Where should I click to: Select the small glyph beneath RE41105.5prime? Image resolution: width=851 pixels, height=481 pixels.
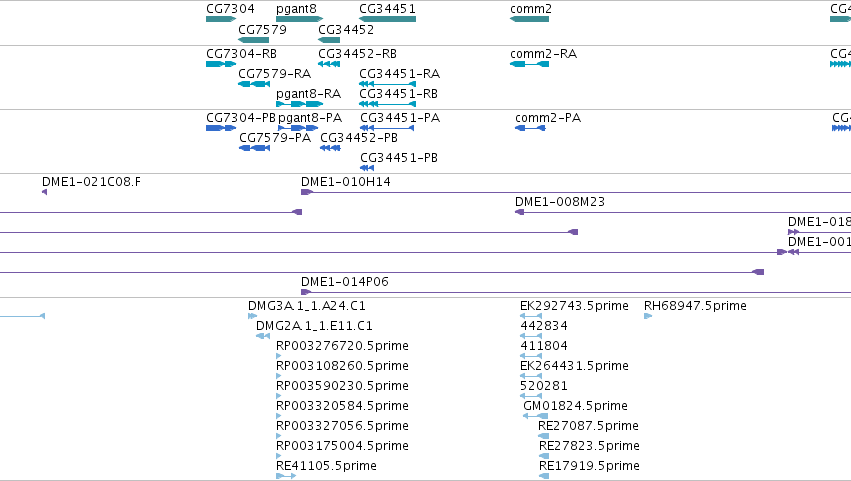pos(286,476)
